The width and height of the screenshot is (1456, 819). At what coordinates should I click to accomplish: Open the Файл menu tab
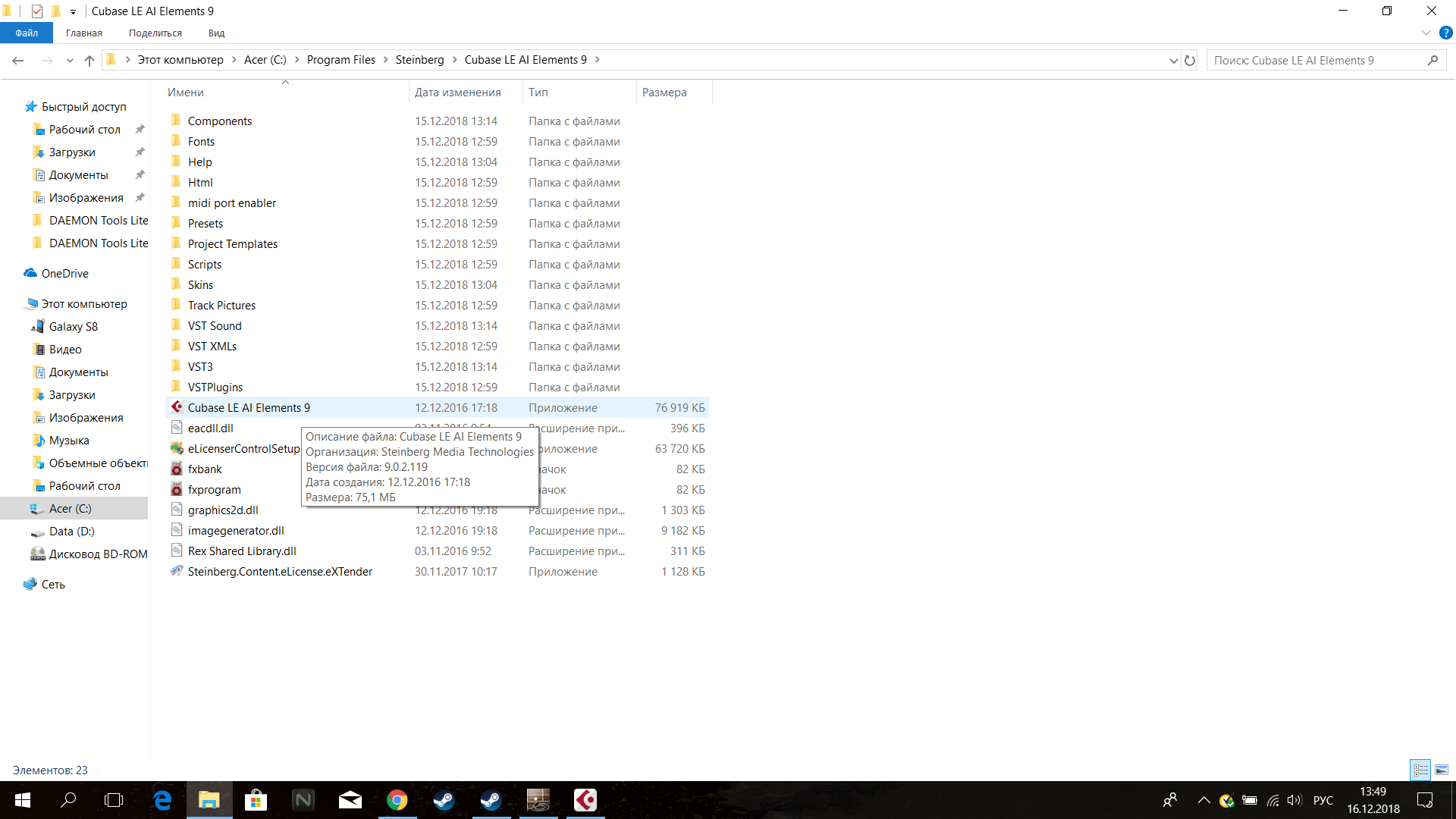[x=27, y=33]
